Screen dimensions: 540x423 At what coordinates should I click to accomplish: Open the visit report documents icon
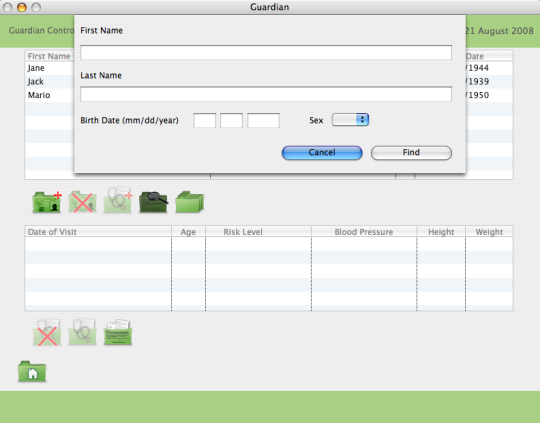(x=118, y=332)
